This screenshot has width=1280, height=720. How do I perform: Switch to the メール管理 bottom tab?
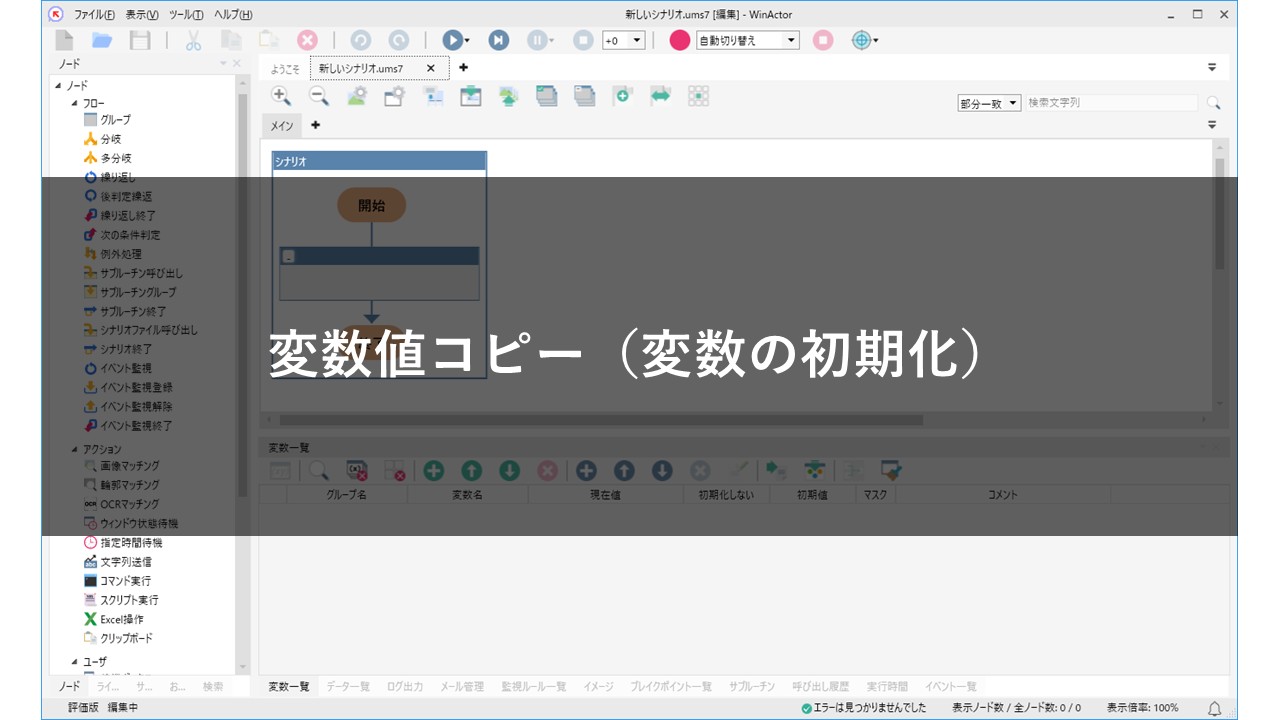(x=462, y=687)
